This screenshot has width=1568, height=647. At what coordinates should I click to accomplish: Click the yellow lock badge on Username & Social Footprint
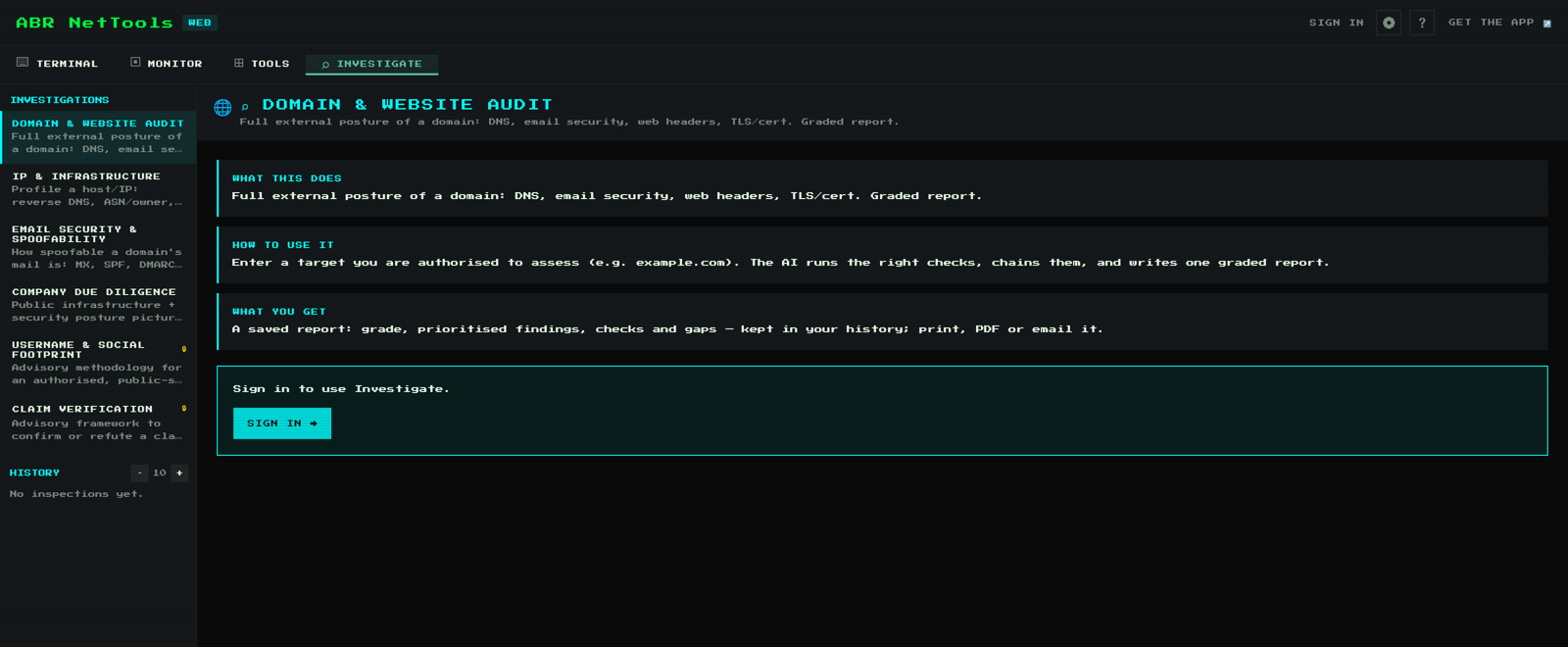pos(183,349)
